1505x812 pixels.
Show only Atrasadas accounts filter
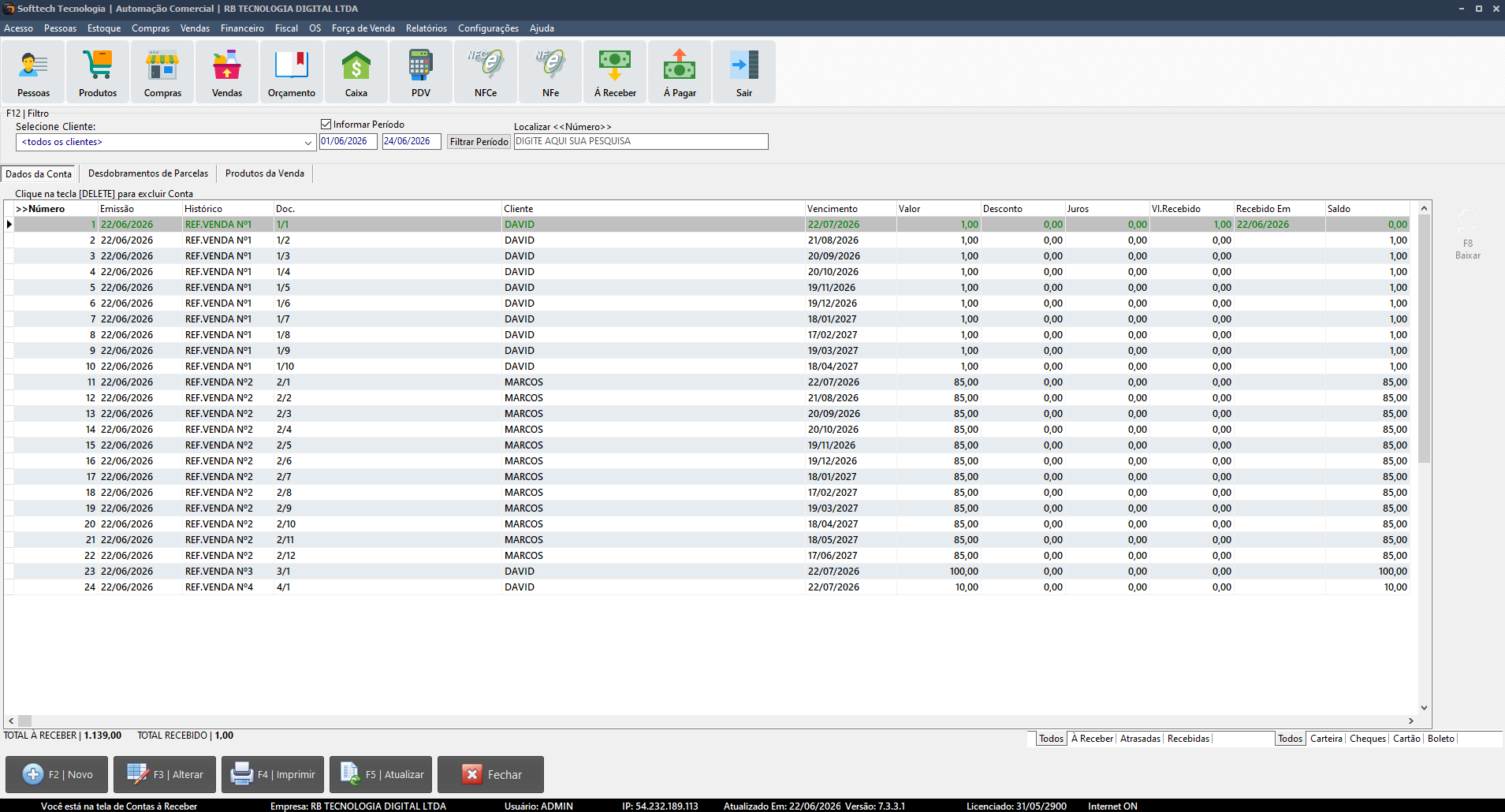point(1140,739)
